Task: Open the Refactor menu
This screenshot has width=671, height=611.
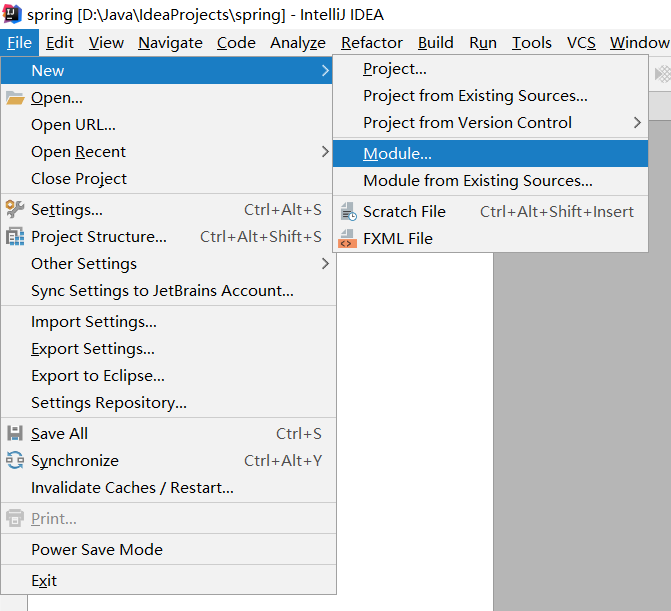Action: pyautogui.click(x=371, y=43)
